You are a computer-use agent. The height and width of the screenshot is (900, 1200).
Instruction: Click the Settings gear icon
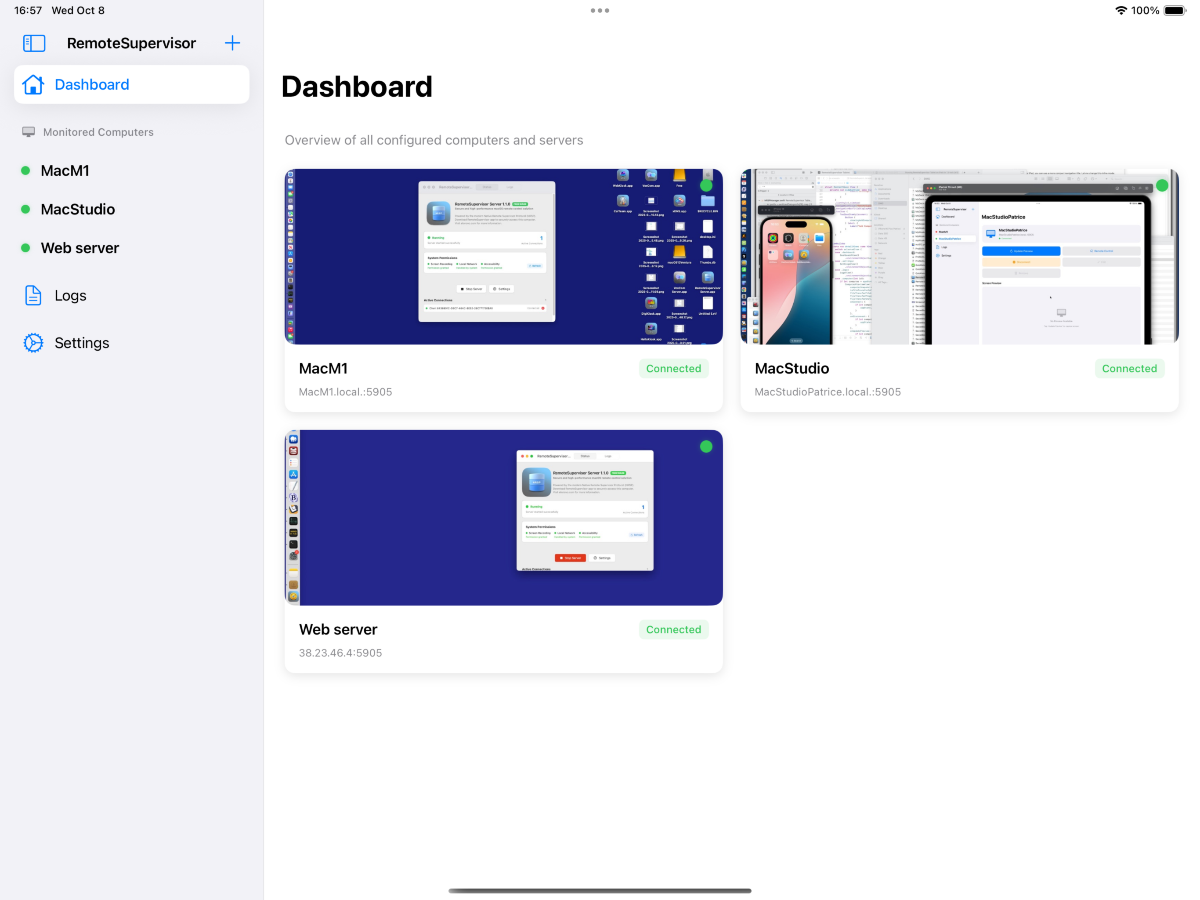tap(33, 343)
